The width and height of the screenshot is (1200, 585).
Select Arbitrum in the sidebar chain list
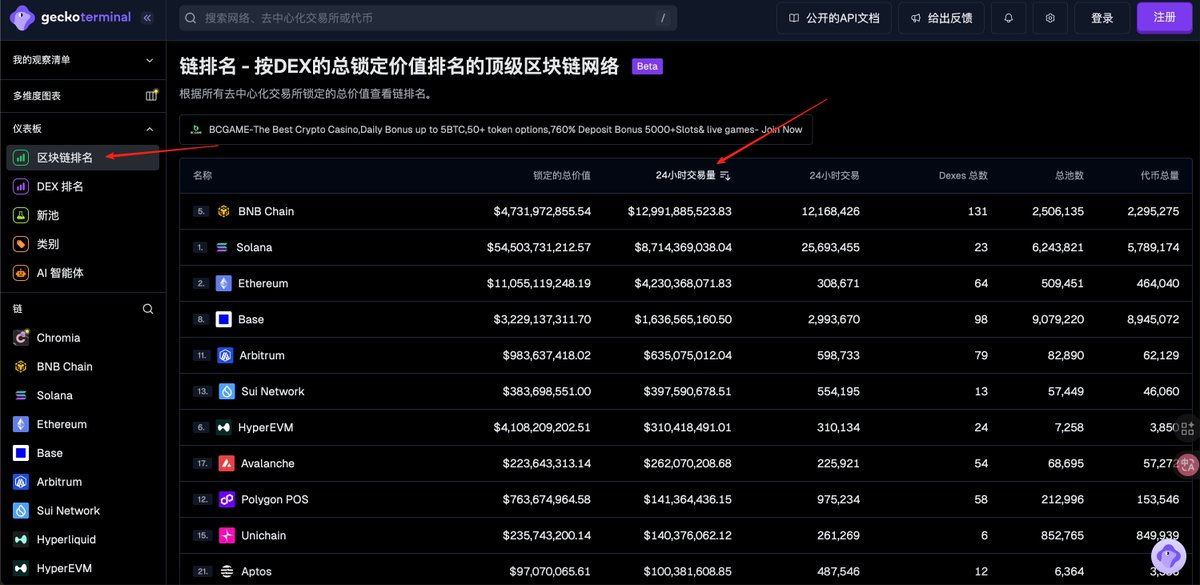(83, 482)
